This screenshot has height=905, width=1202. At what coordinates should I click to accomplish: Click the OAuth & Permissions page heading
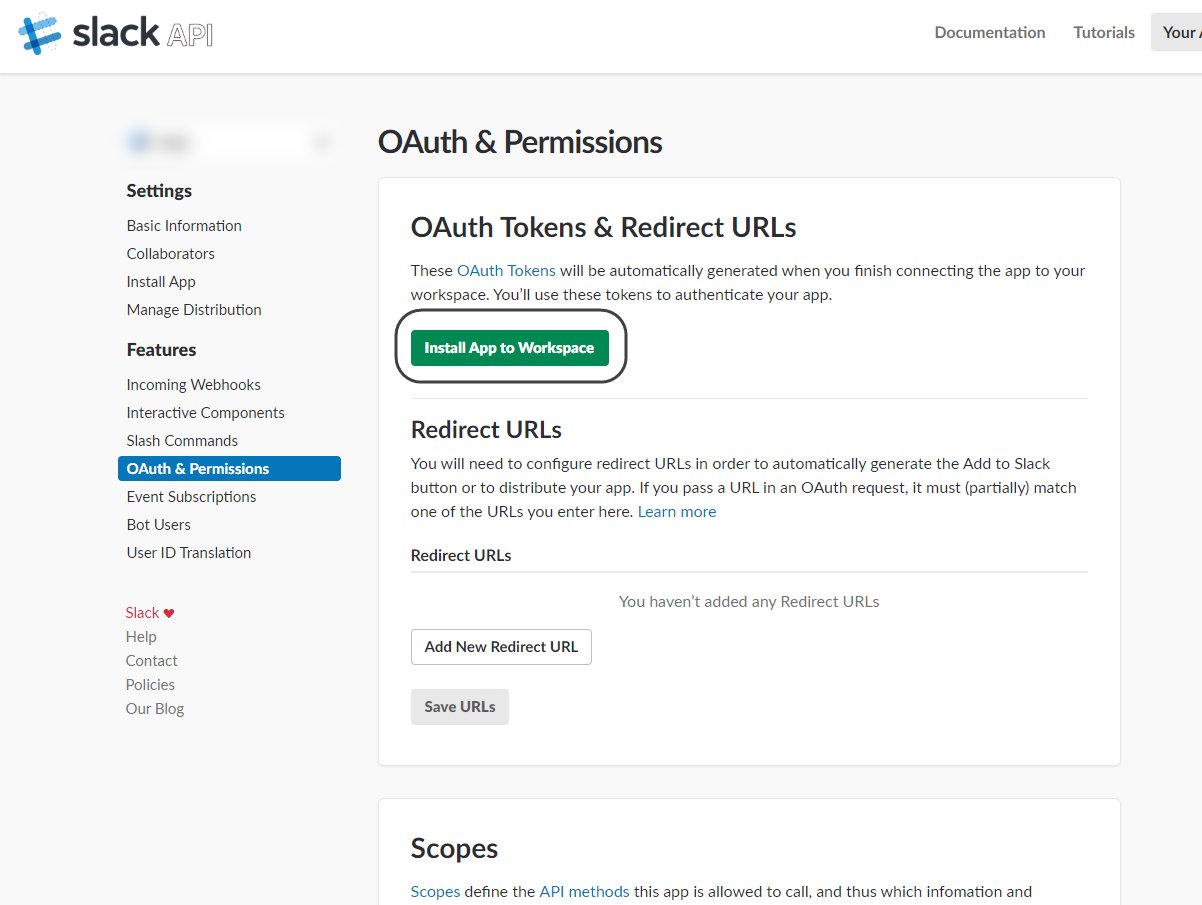click(520, 142)
